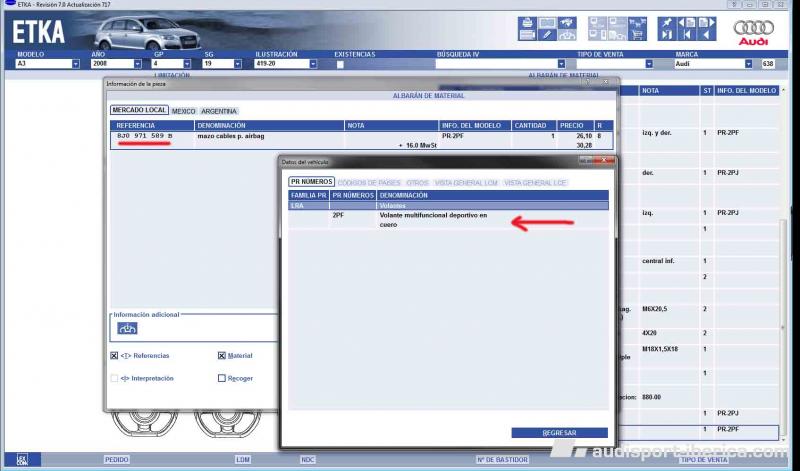Click TIPO DE VENTA in bottom bar
This screenshot has height=471, width=800.
click(x=704, y=460)
